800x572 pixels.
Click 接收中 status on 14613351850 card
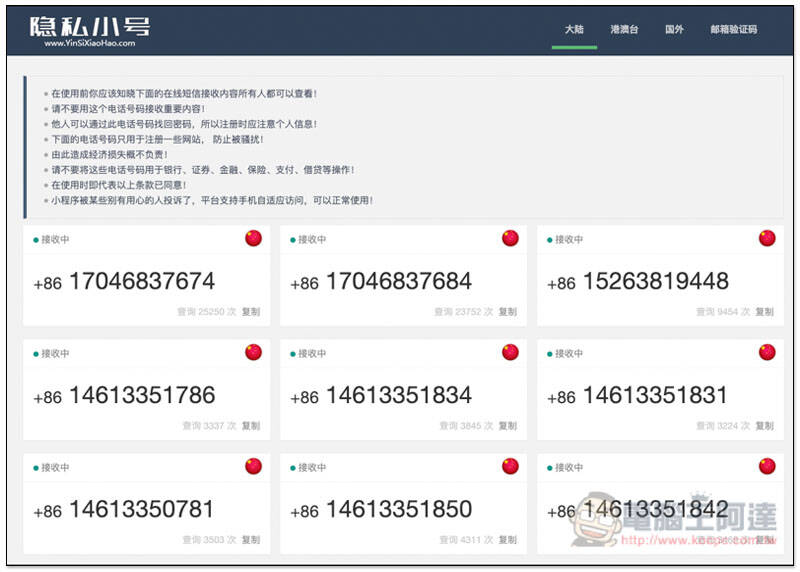point(308,467)
